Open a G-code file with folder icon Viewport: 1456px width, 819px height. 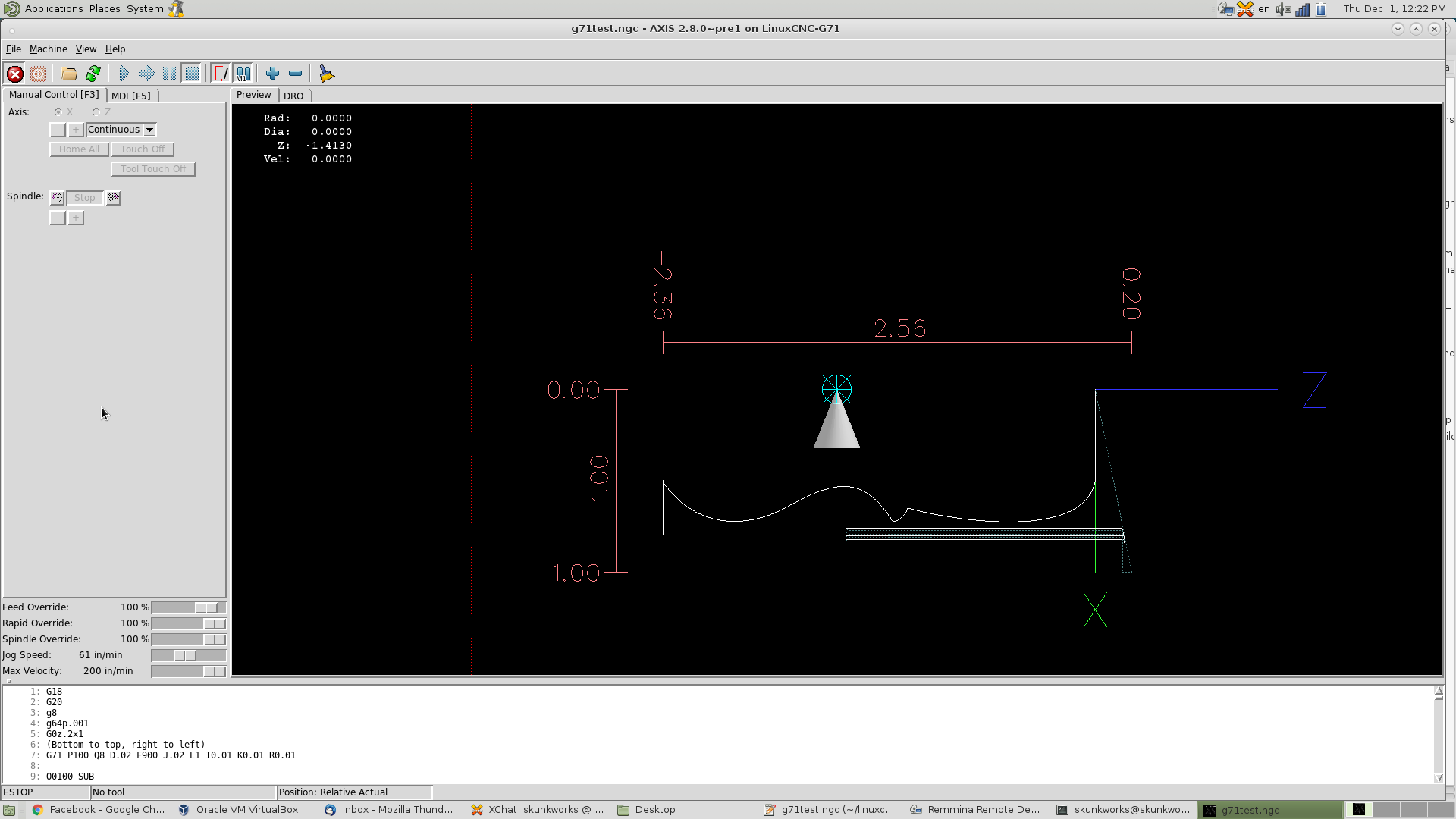[x=69, y=74]
